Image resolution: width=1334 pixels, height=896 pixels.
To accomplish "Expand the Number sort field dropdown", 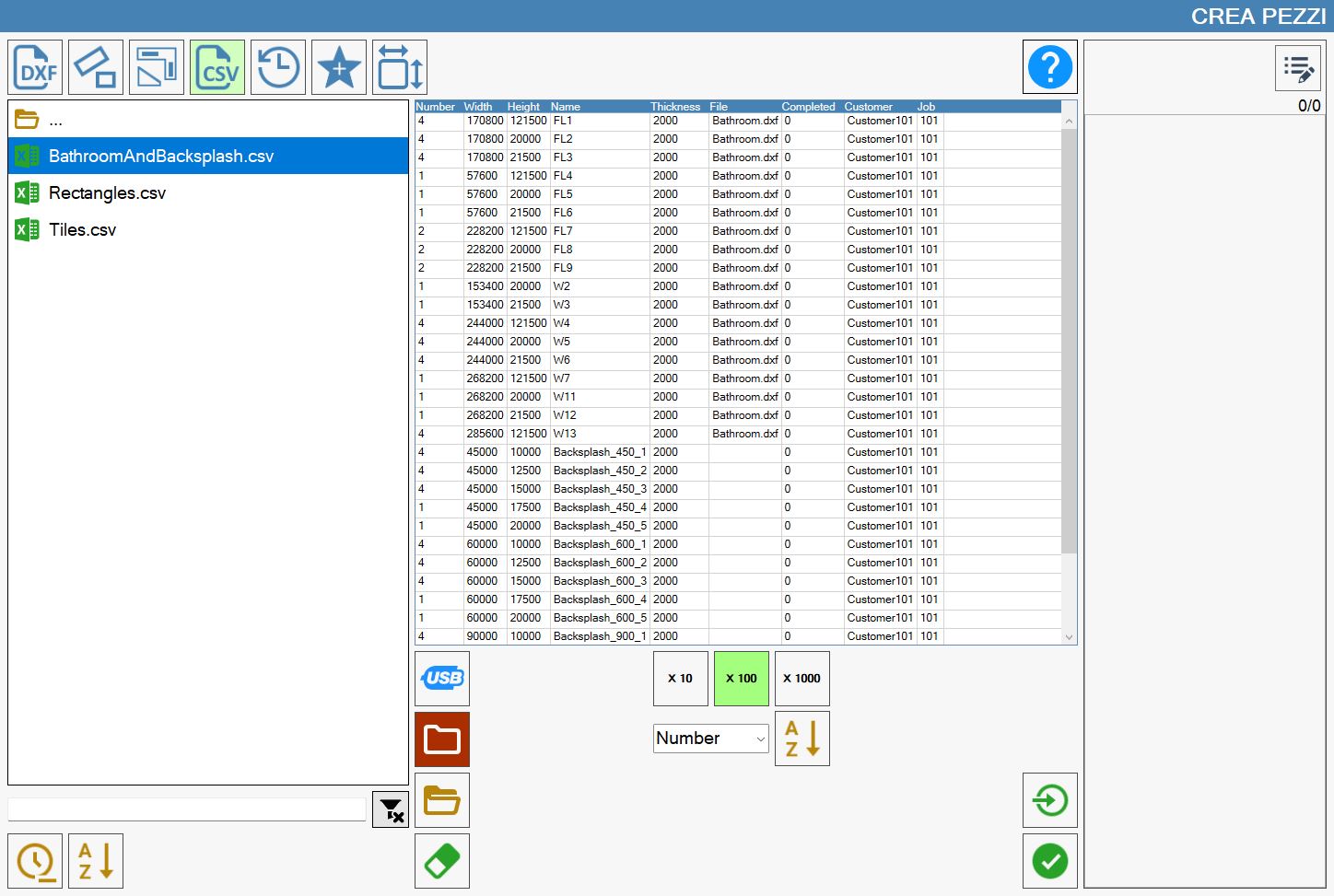I will [711, 739].
